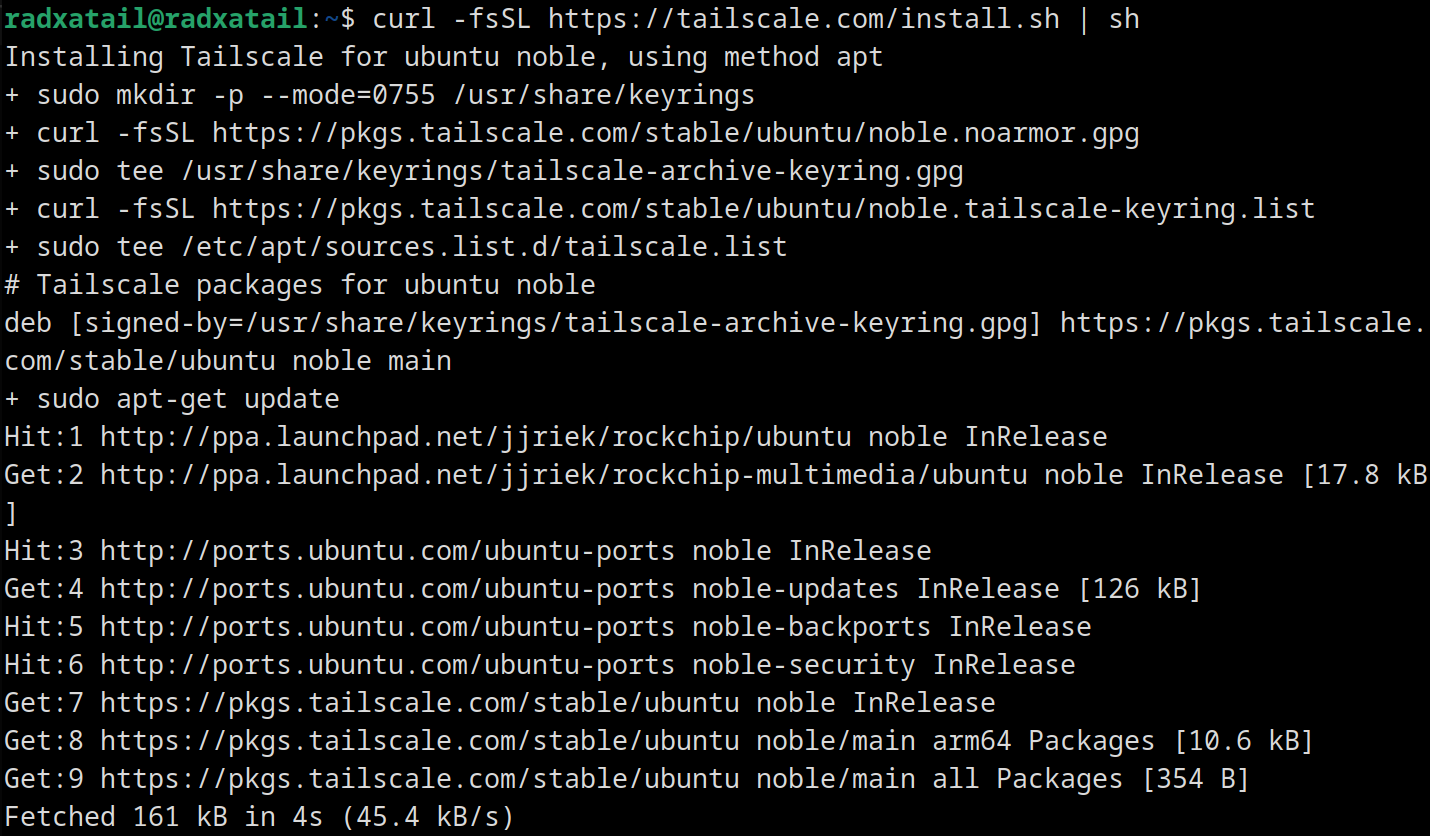Click the ubuntu-ports URL on noble-security line
The width and height of the screenshot is (1430, 836).
pos(388,665)
